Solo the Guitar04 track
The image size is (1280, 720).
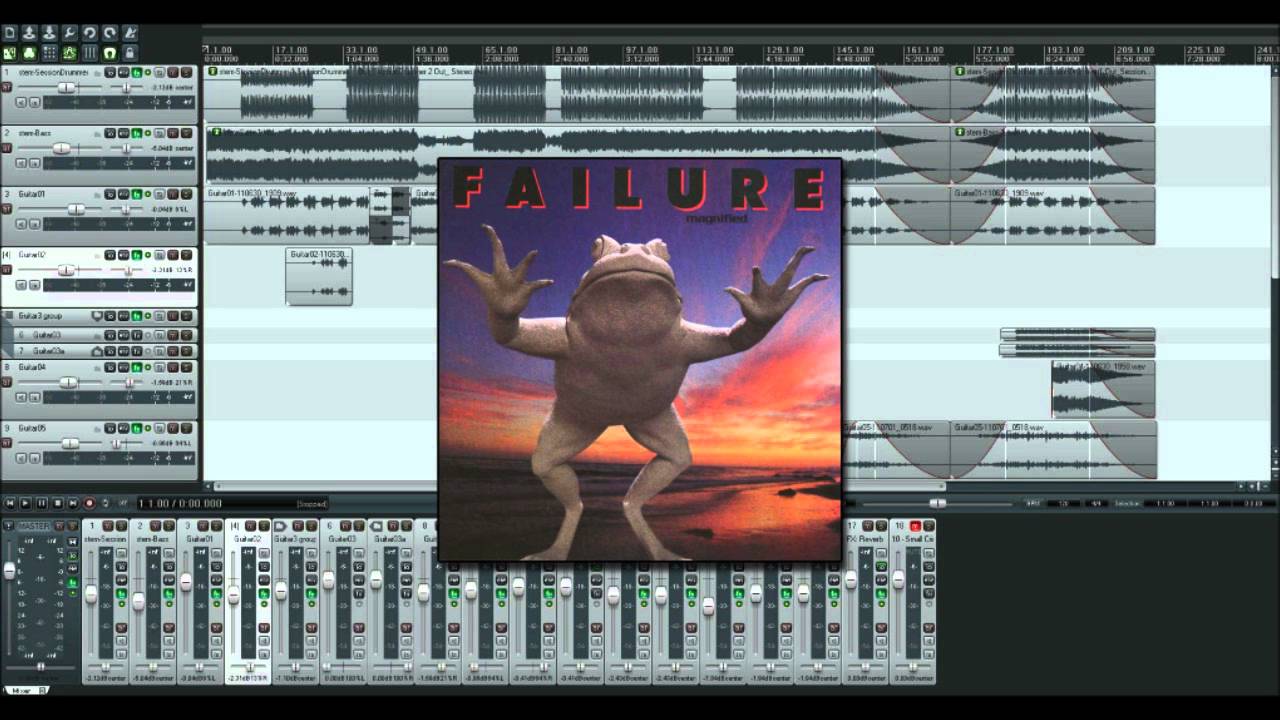[x=186, y=368]
